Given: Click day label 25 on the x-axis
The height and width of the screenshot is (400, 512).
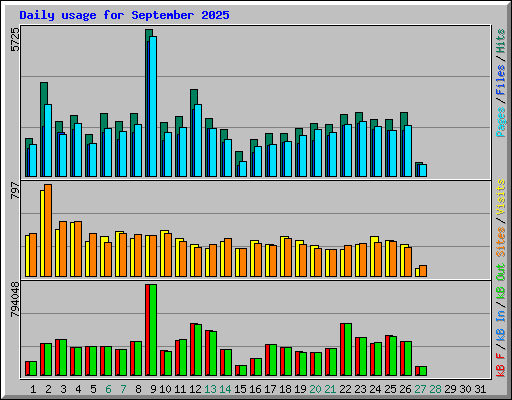Looking at the screenshot, I should click(390, 389).
